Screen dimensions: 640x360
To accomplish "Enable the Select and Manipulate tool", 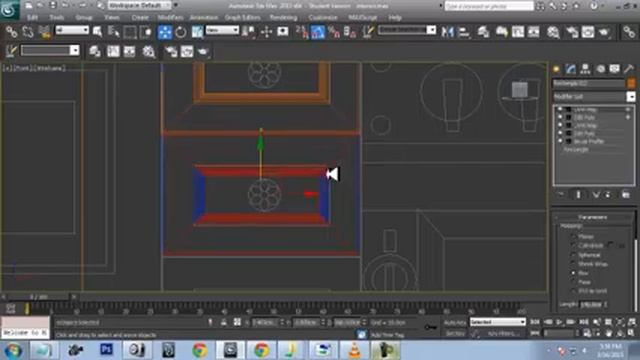I will (266, 31).
